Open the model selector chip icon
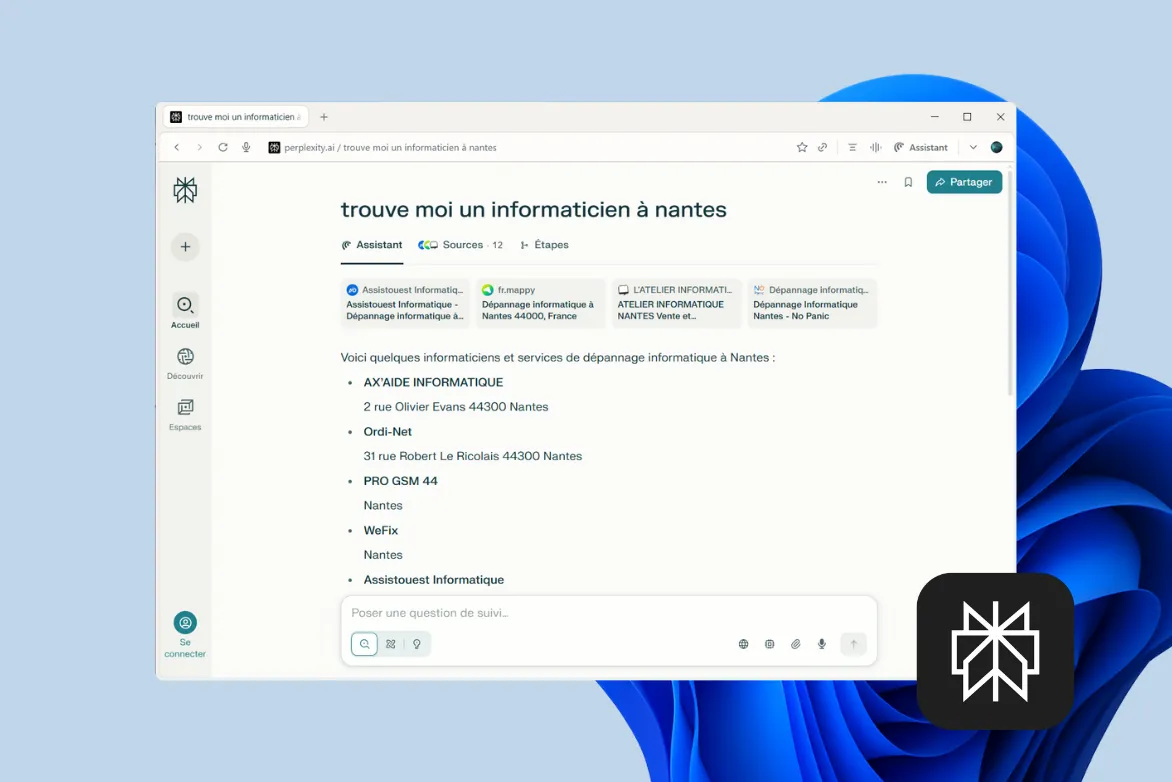The image size is (1172, 782). pyautogui.click(x=769, y=644)
